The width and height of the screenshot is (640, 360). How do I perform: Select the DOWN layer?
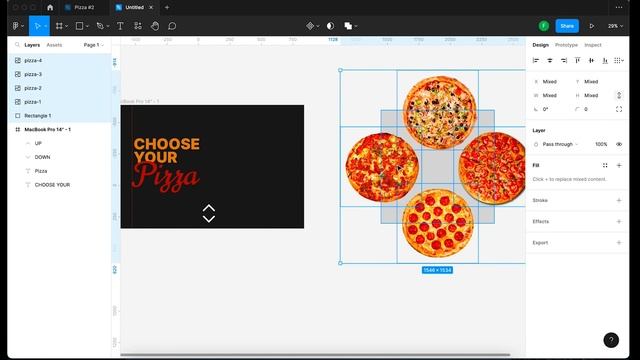(60, 157)
